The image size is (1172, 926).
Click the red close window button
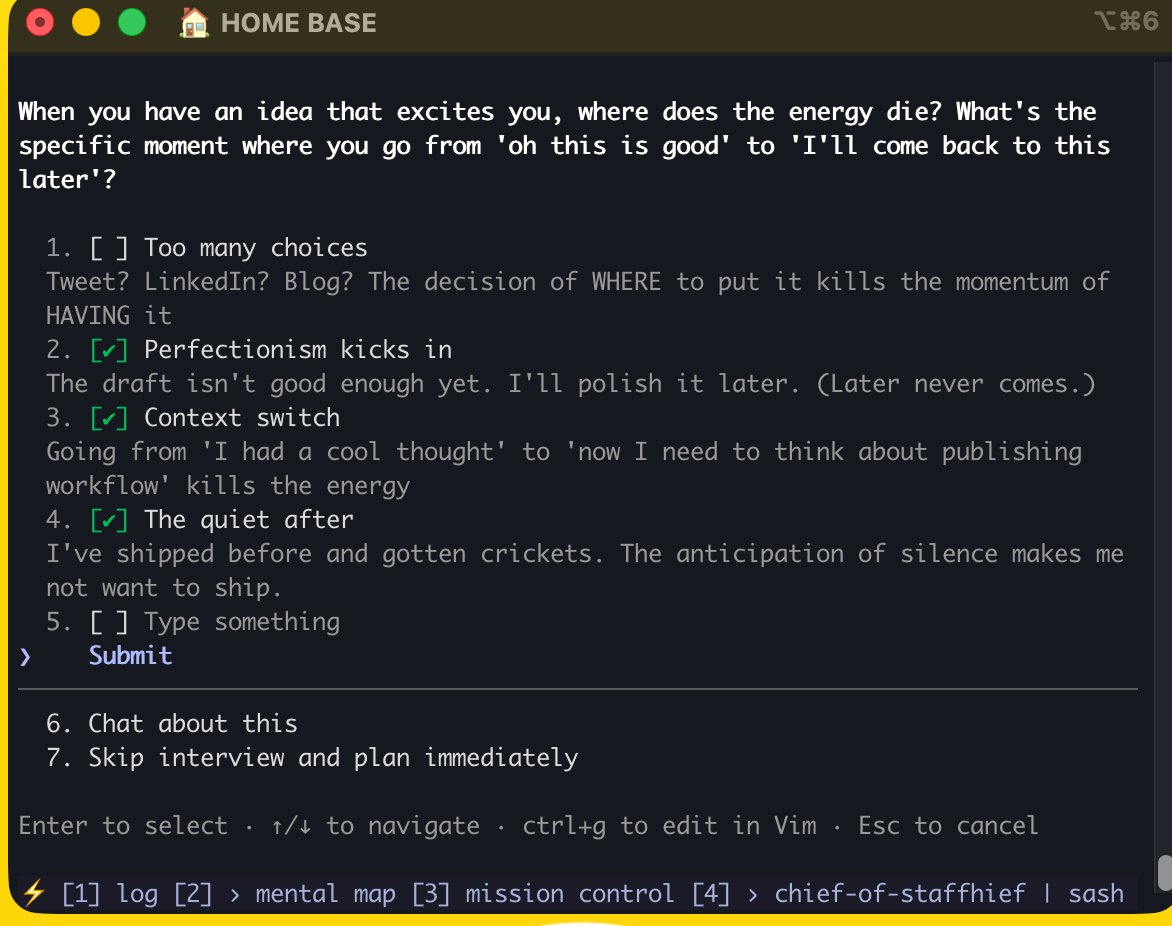(x=40, y=22)
